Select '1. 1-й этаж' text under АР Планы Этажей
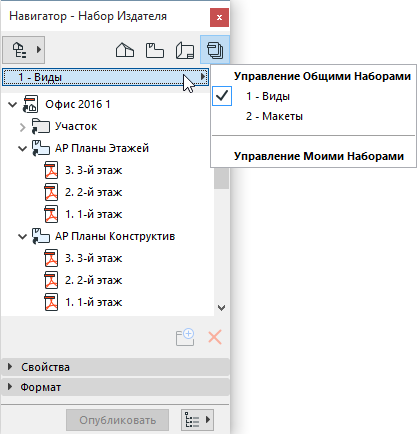Viewport: 417px width, 434px height. 94,214
